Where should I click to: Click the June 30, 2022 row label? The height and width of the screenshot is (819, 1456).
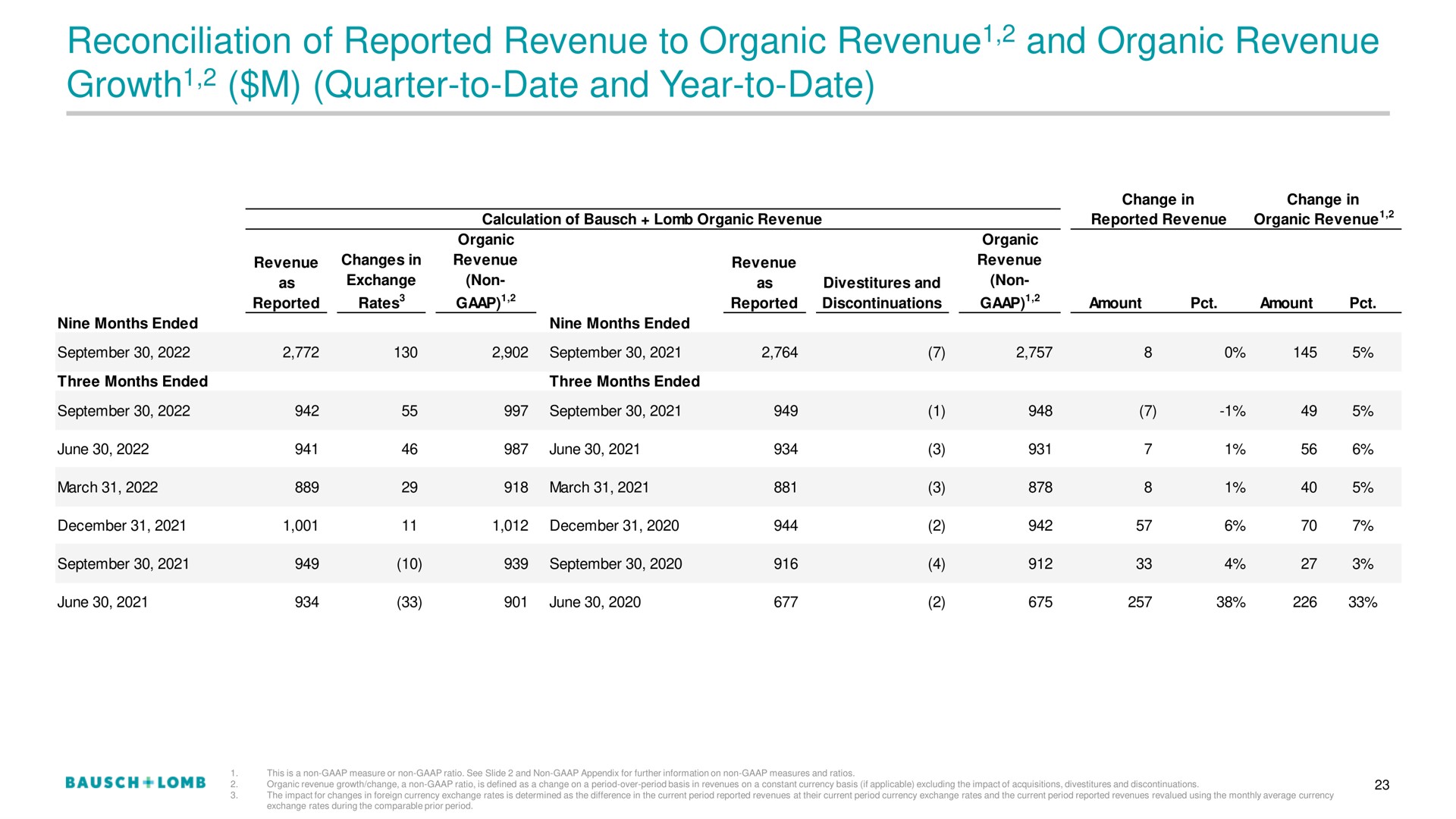(x=103, y=450)
